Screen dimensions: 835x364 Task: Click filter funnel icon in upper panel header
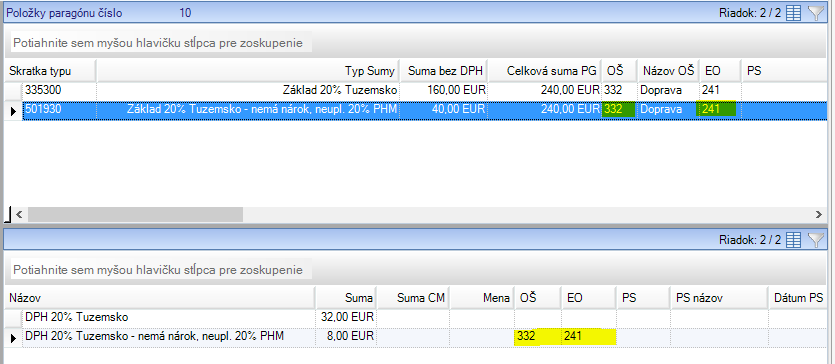[816, 13]
